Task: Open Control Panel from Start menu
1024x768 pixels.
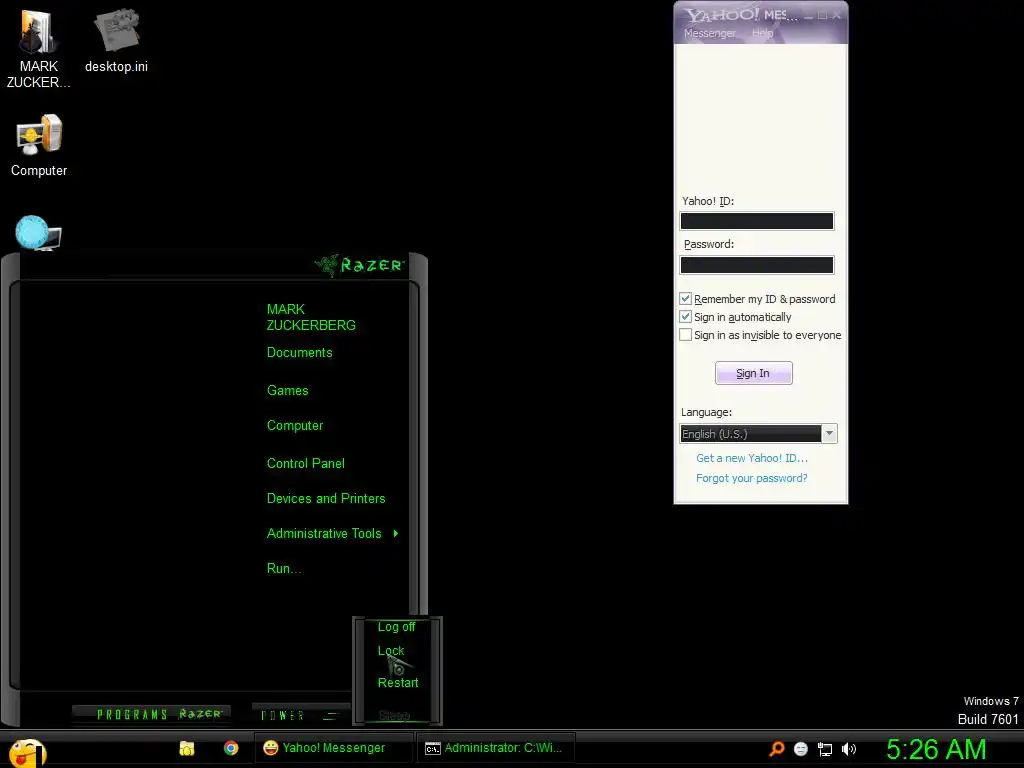Action: point(306,463)
